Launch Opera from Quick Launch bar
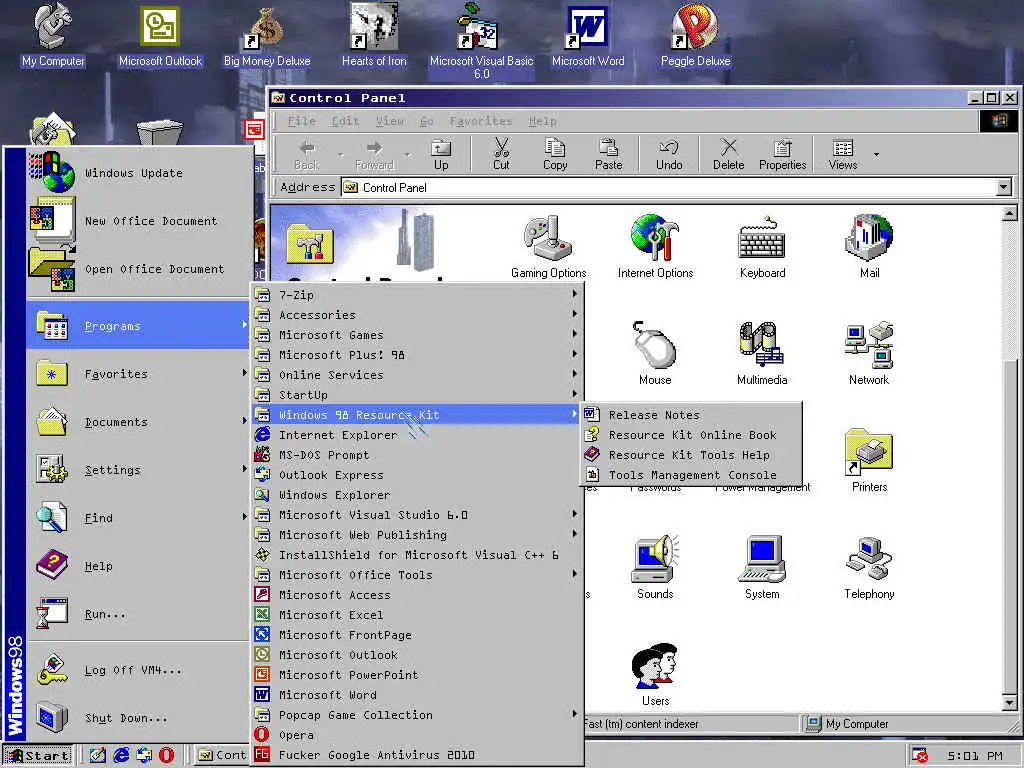1024x768 pixels. pyautogui.click(x=167, y=756)
